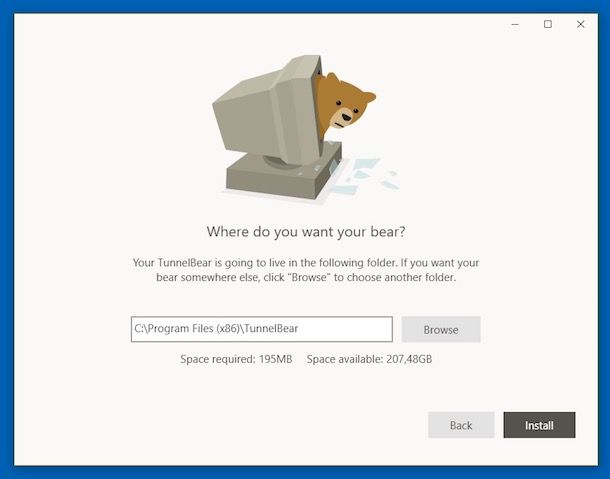Viewport: 610px width, 479px height.
Task: Select the "Space available: 207,48GB" text
Action: 369,359
